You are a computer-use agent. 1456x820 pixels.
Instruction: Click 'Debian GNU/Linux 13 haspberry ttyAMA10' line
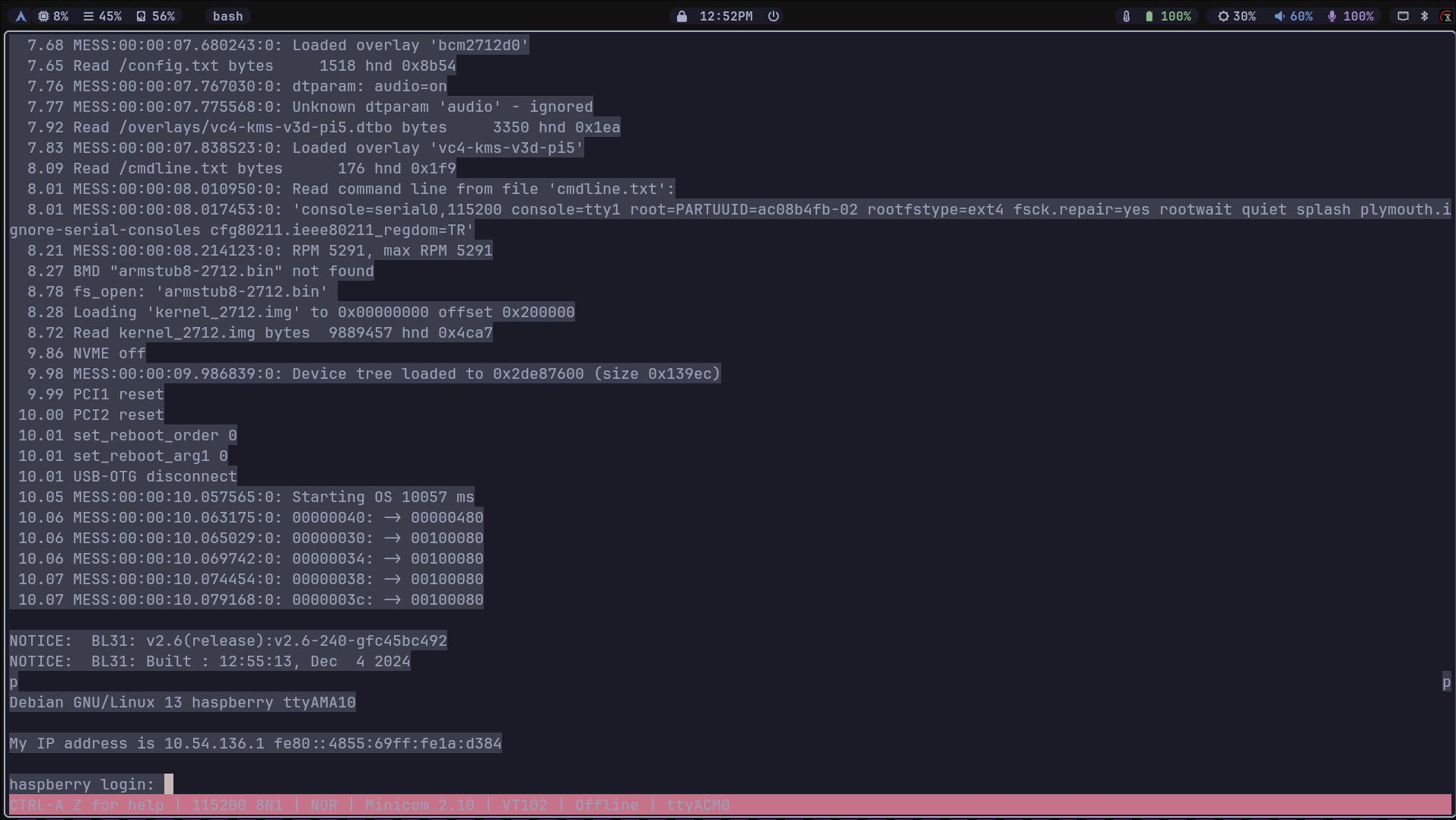coord(183,702)
